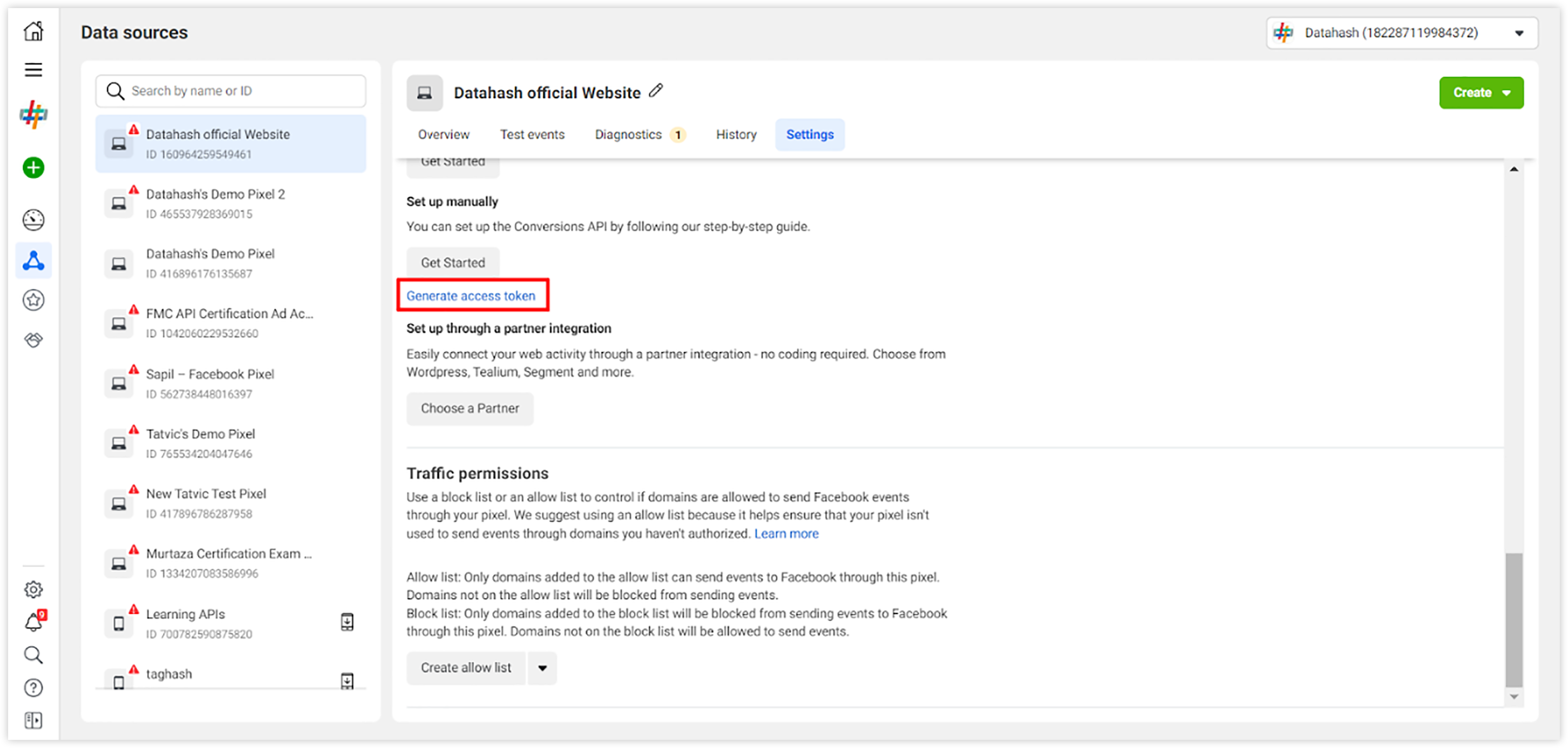Open the History tab
Viewport: 1568px width, 748px height.
click(736, 134)
